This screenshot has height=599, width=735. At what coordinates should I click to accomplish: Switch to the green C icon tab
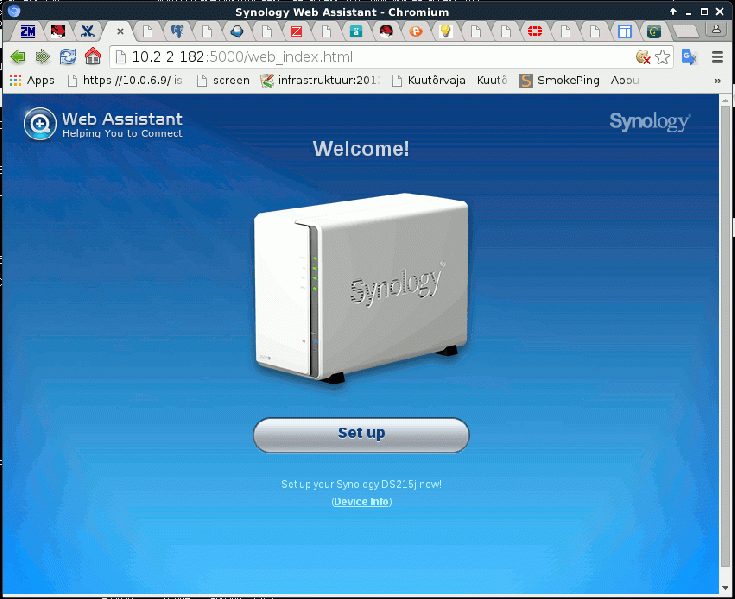(x=654, y=31)
